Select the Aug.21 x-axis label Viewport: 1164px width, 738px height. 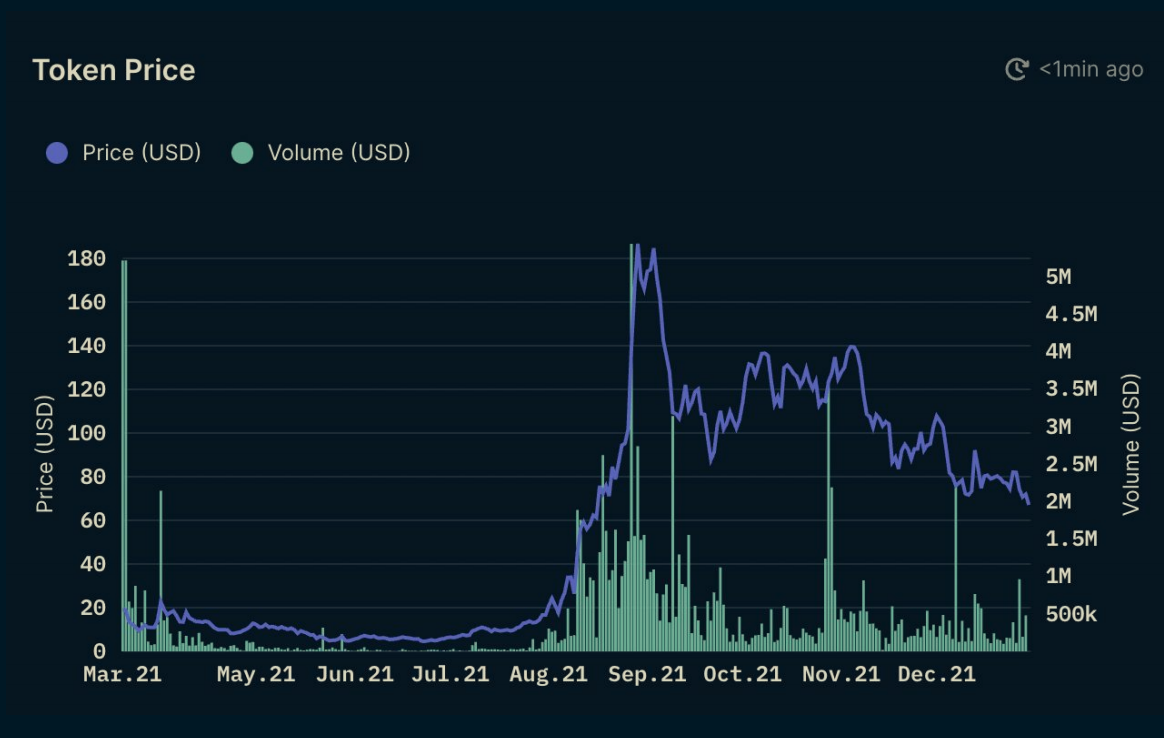click(x=549, y=674)
